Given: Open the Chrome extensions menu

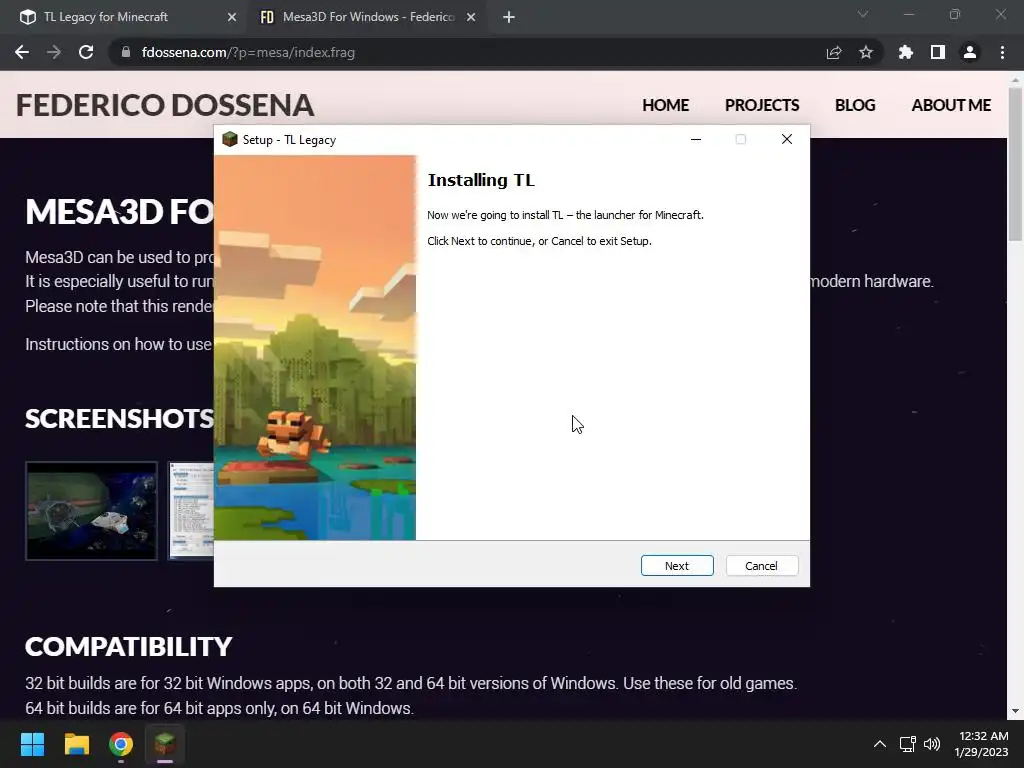Looking at the screenshot, I should [905, 52].
